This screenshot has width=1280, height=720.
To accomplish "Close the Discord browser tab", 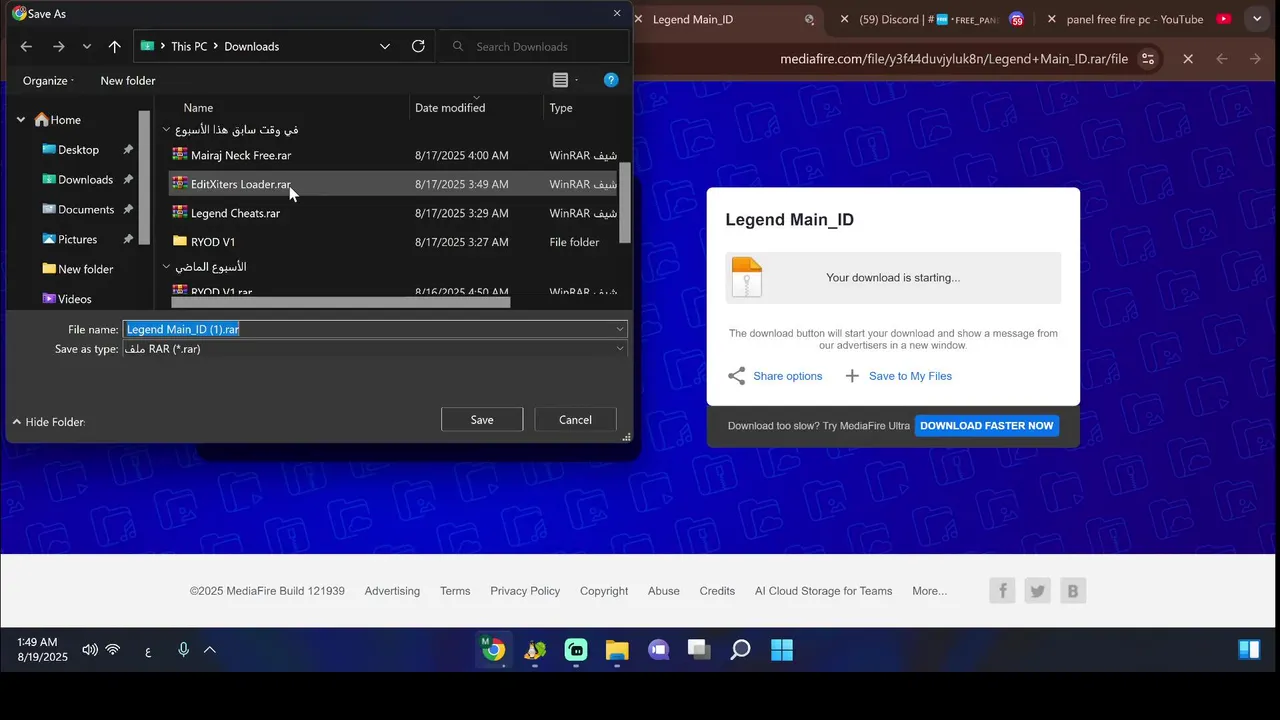I will pyautogui.click(x=844, y=19).
